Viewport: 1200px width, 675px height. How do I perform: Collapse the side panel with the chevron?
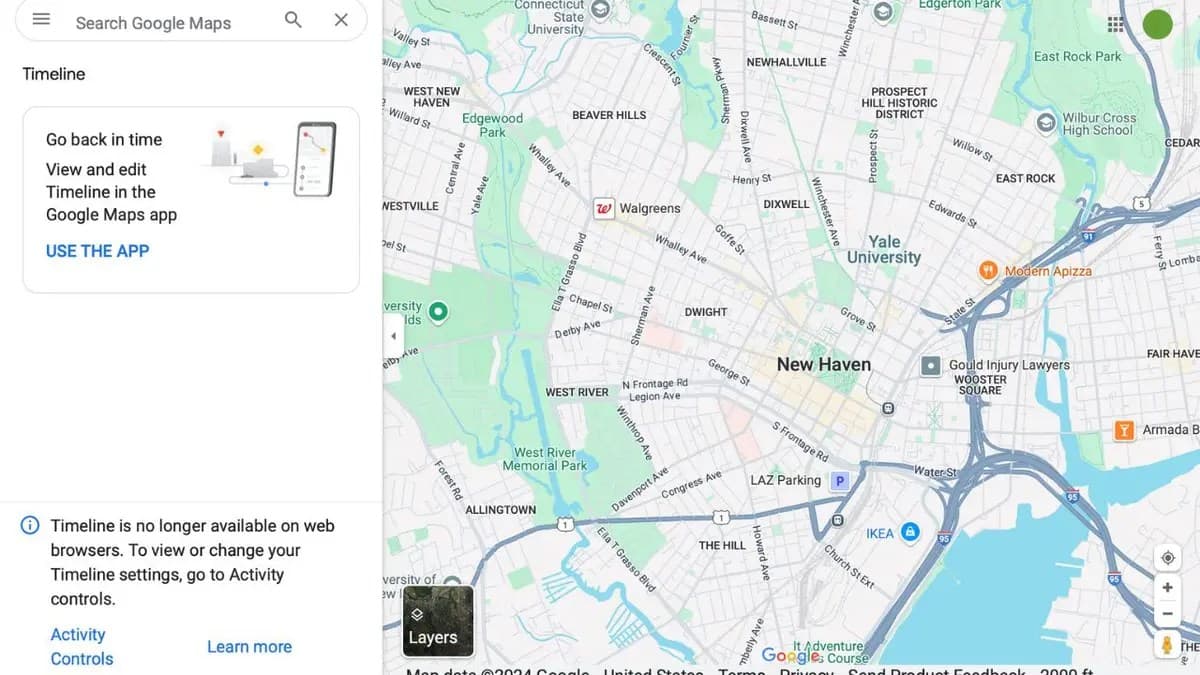(x=392, y=337)
